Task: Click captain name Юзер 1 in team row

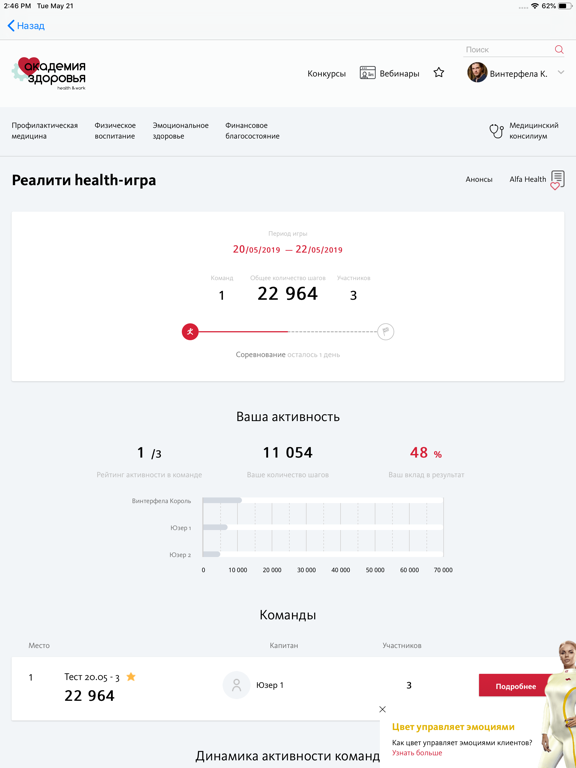Action: [x=270, y=685]
